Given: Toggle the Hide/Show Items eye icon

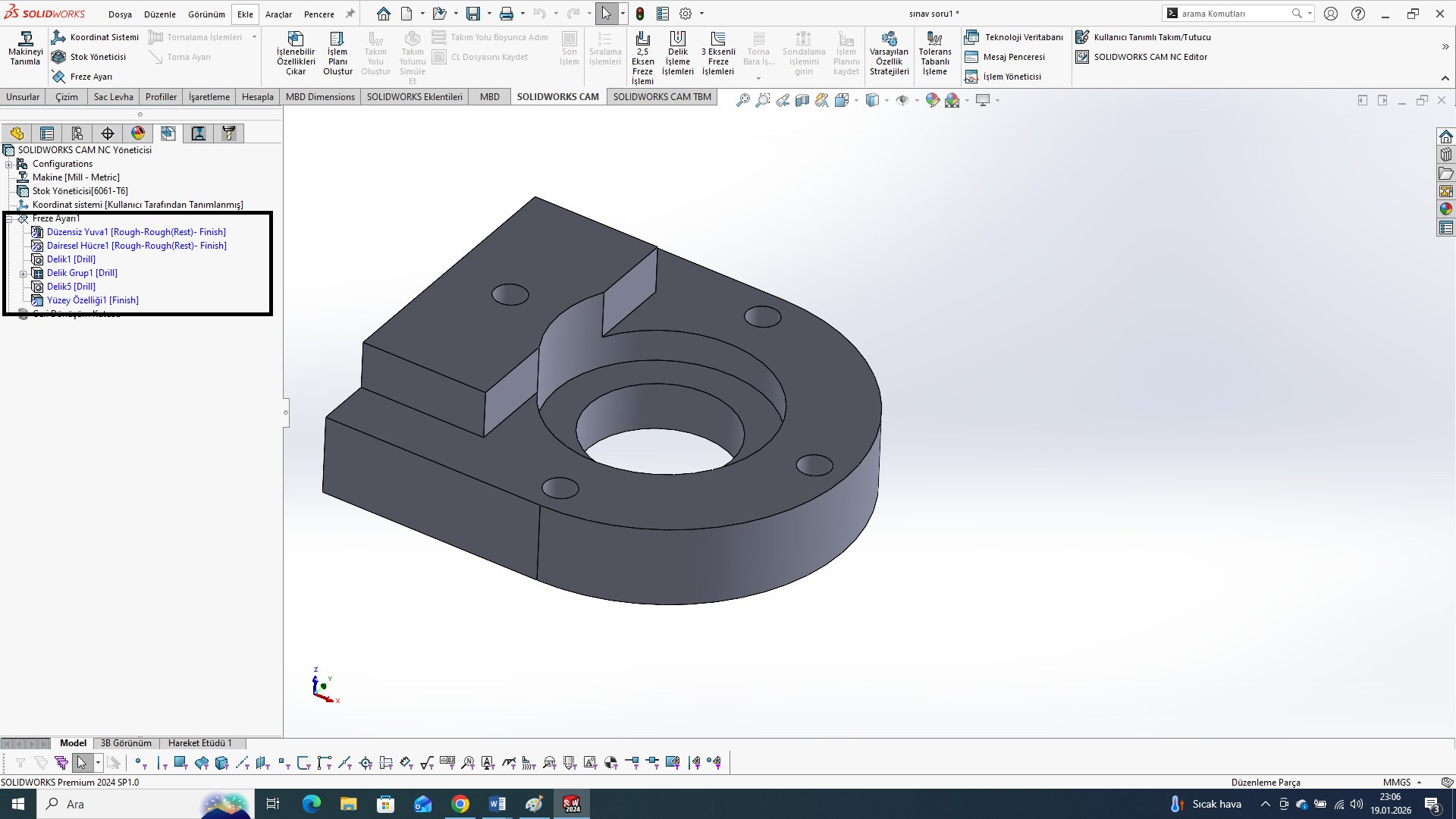Looking at the screenshot, I should [902, 100].
